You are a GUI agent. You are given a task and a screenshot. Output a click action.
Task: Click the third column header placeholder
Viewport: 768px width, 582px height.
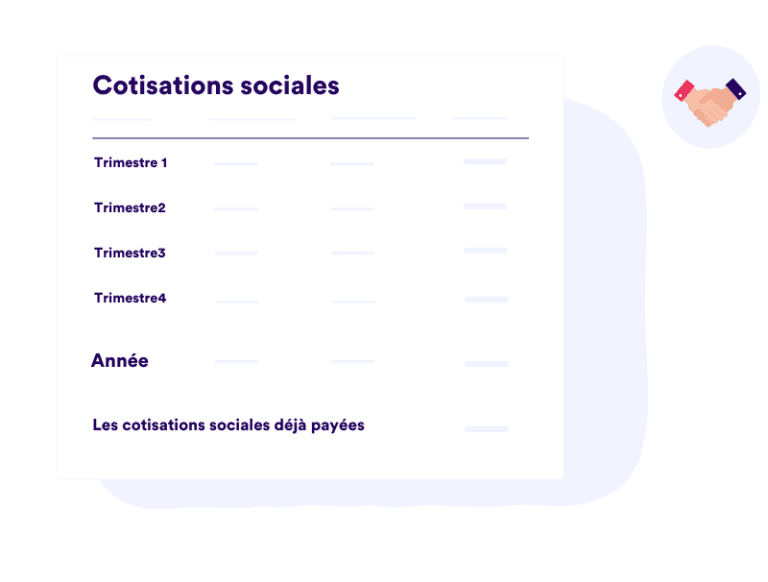click(373, 118)
